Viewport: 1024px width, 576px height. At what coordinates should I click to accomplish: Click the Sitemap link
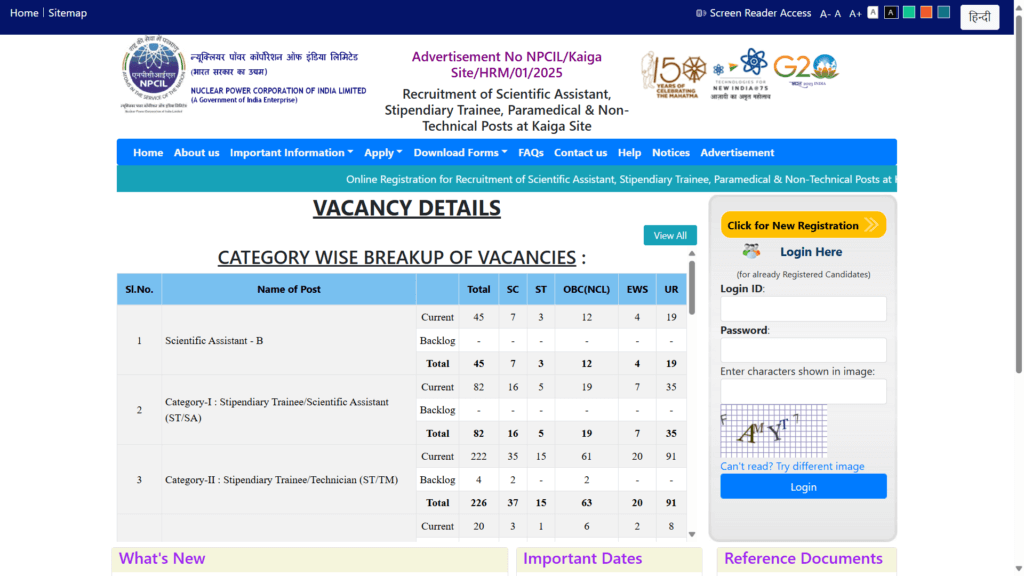[67, 13]
